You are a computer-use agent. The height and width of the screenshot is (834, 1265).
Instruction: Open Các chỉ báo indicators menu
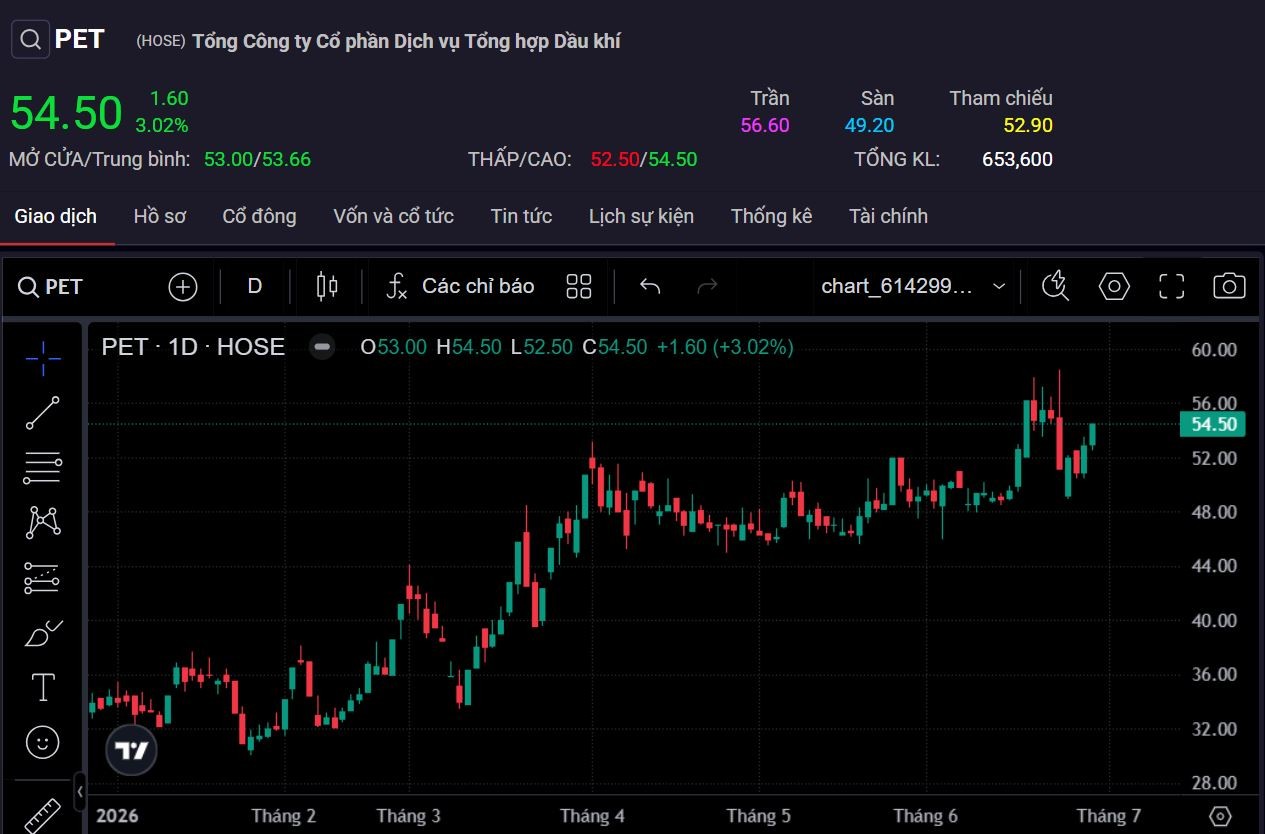coord(461,287)
